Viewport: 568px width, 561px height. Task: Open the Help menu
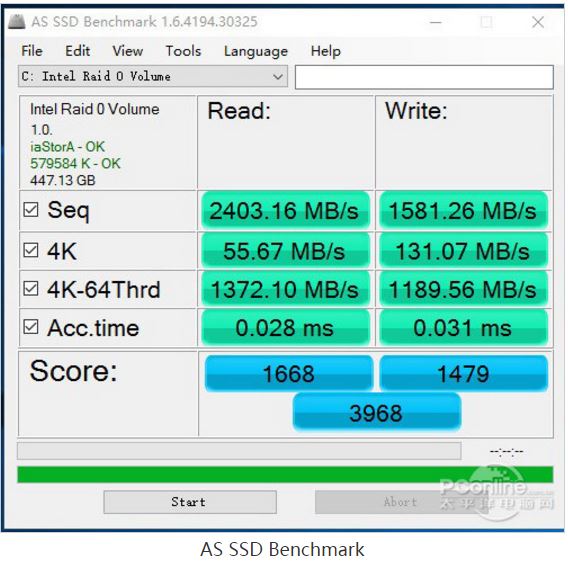coord(326,51)
